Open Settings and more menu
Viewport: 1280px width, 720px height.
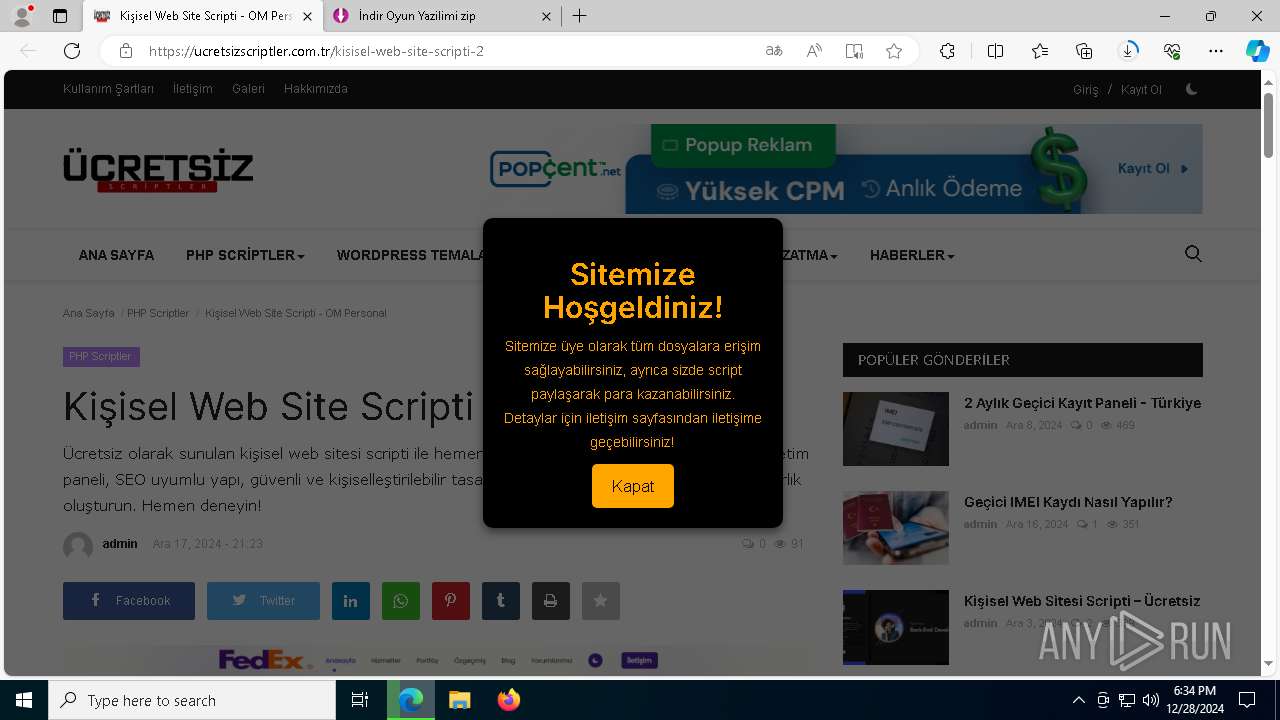tap(1216, 51)
